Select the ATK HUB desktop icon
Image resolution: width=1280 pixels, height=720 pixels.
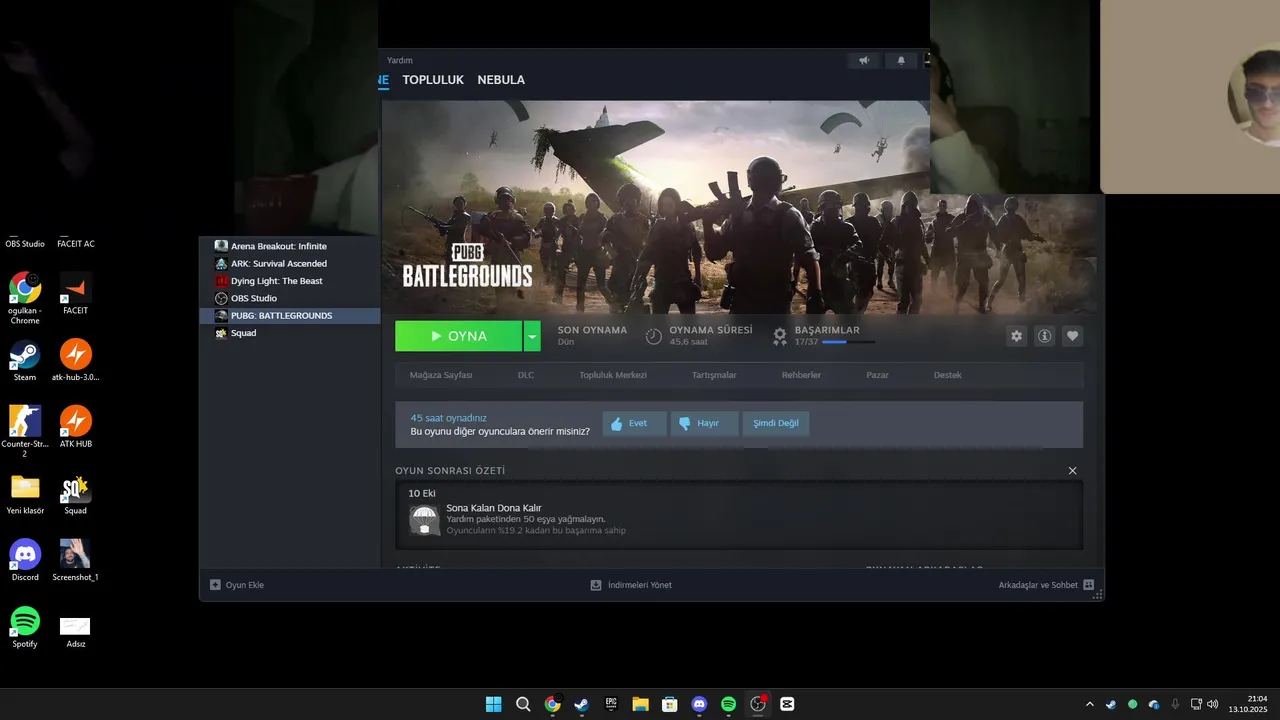coord(76,427)
